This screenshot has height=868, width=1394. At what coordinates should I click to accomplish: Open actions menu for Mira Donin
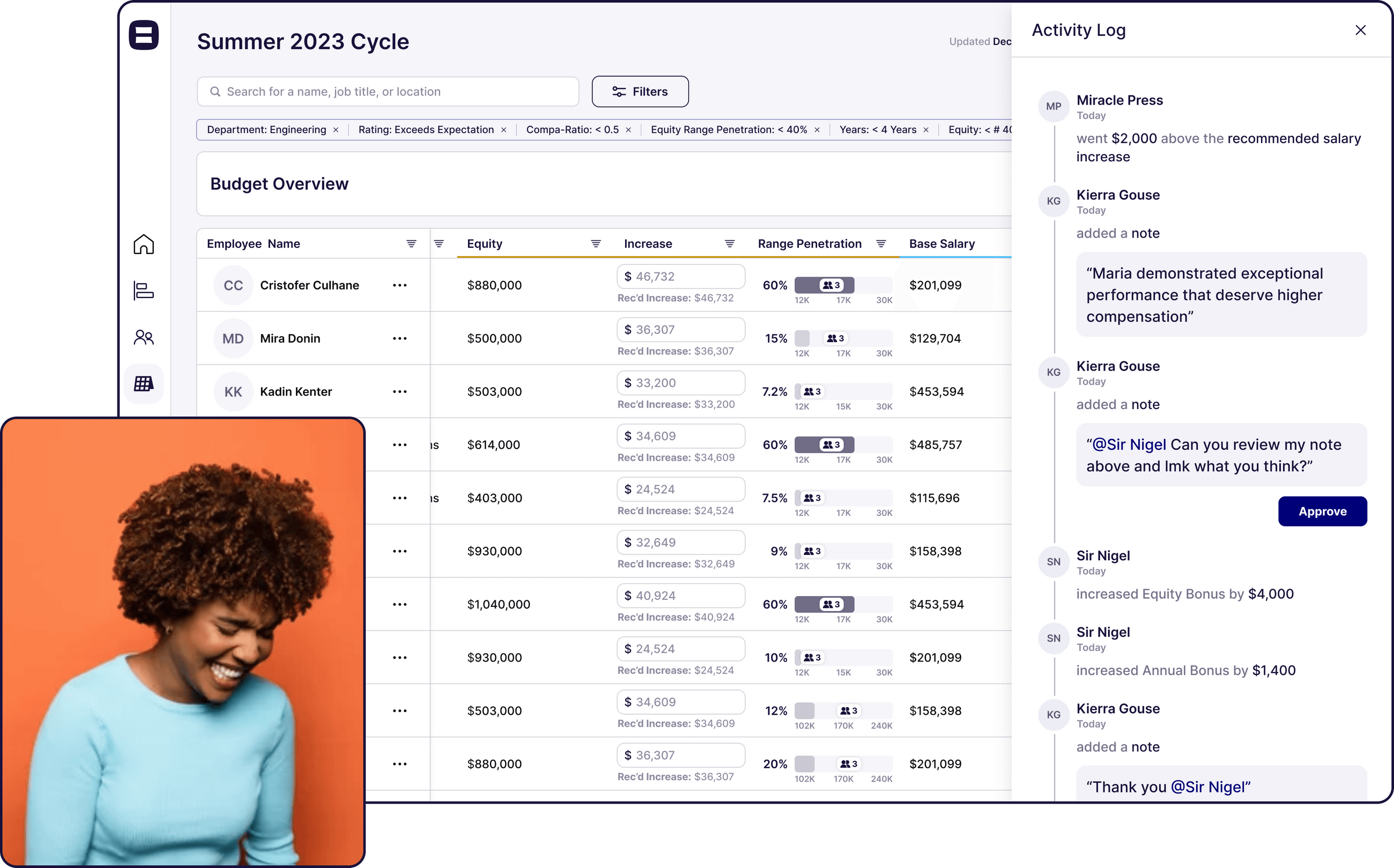(x=400, y=338)
